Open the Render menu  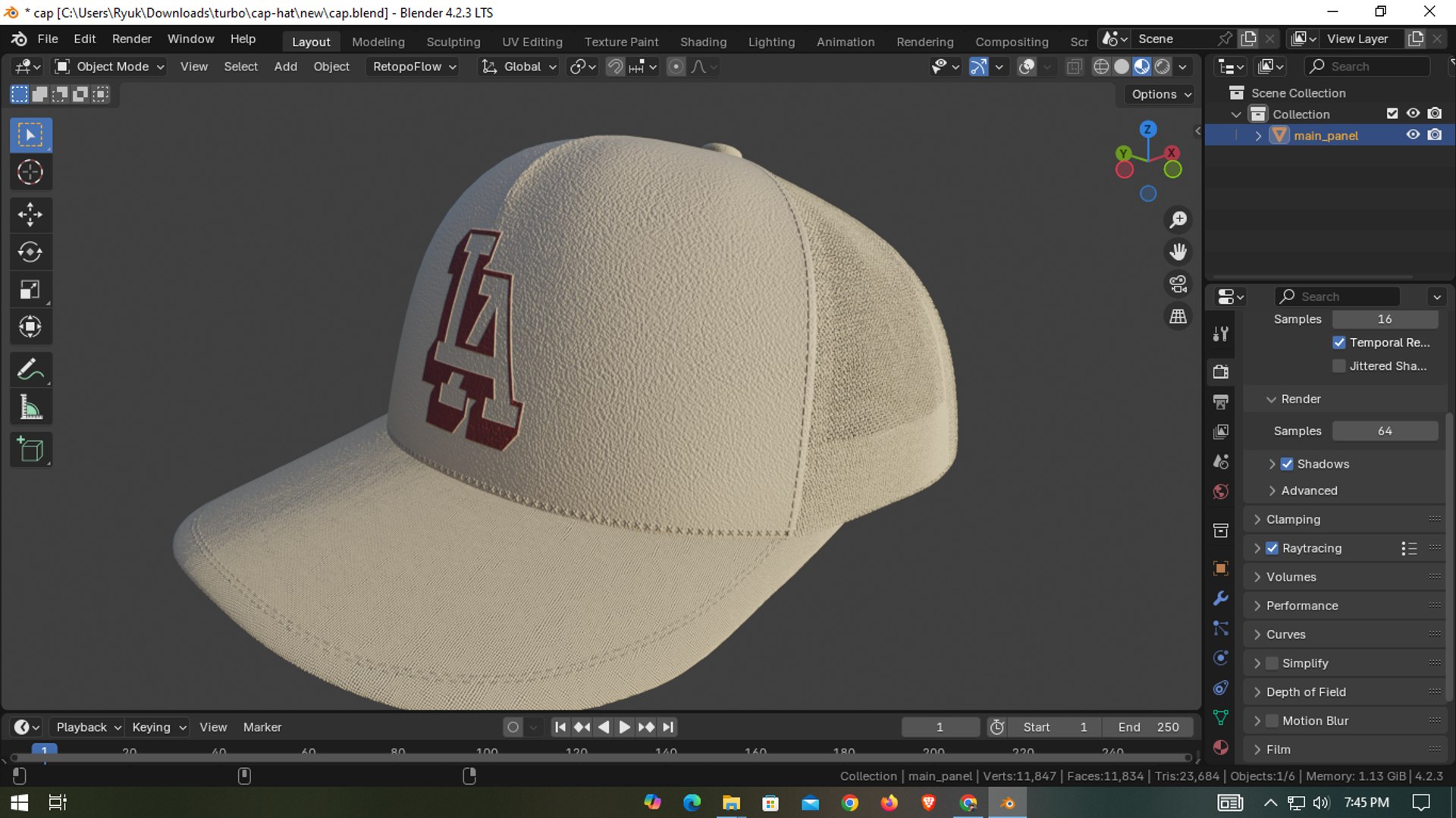pyautogui.click(x=131, y=39)
